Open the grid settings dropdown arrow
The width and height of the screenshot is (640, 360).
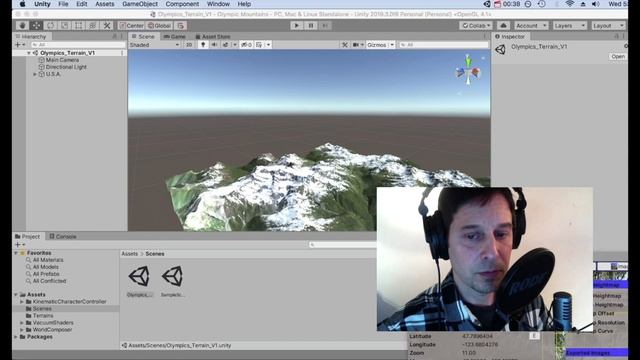tap(268, 45)
